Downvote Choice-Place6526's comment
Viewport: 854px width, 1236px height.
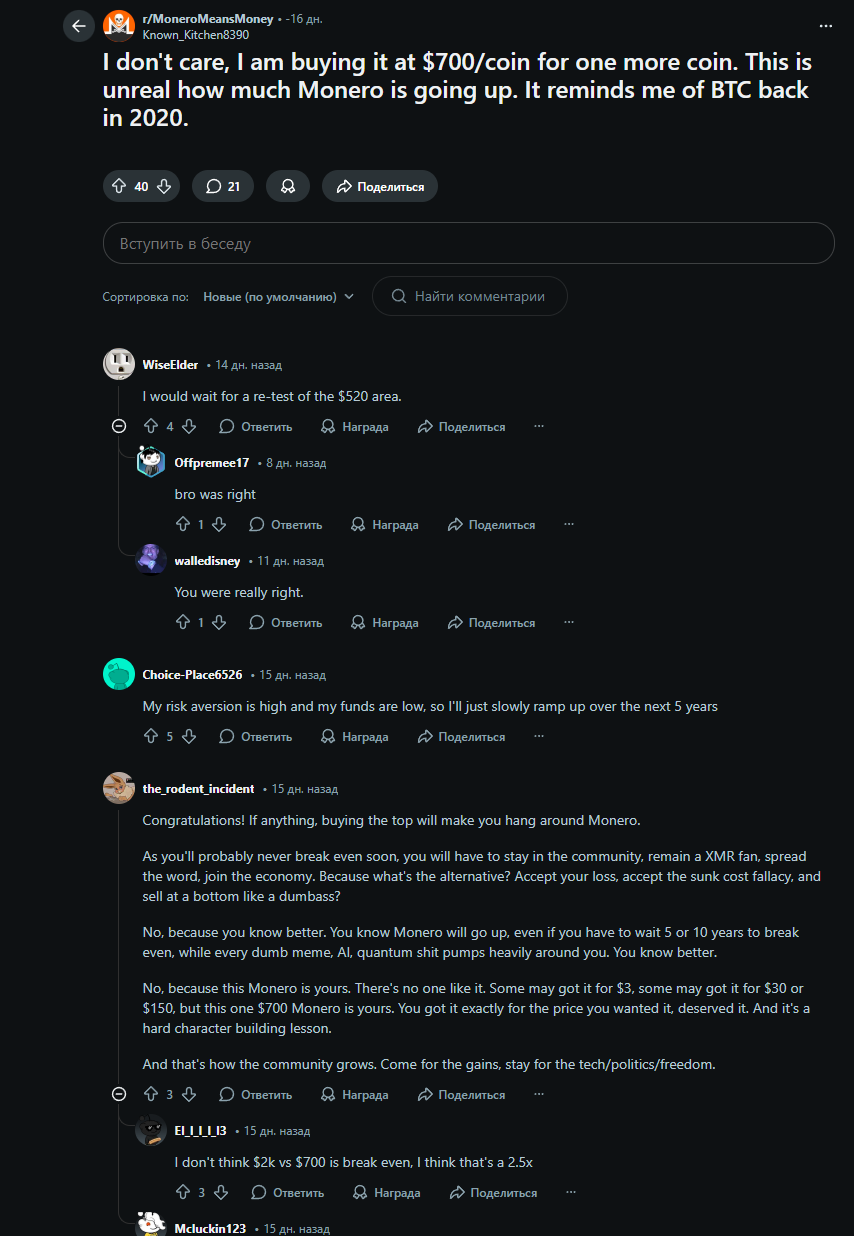click(189, 737)
